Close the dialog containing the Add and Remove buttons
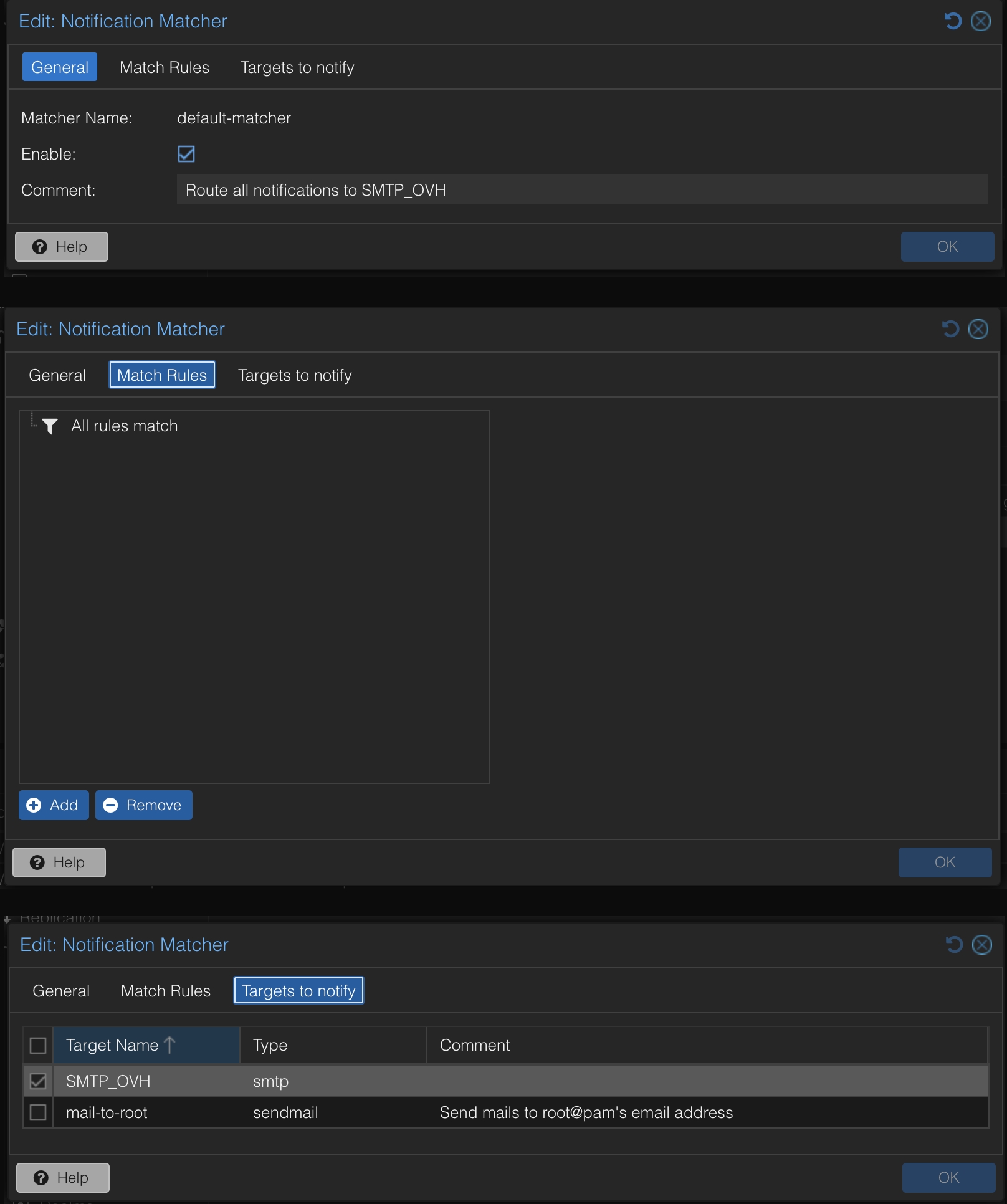 point(978,329)
